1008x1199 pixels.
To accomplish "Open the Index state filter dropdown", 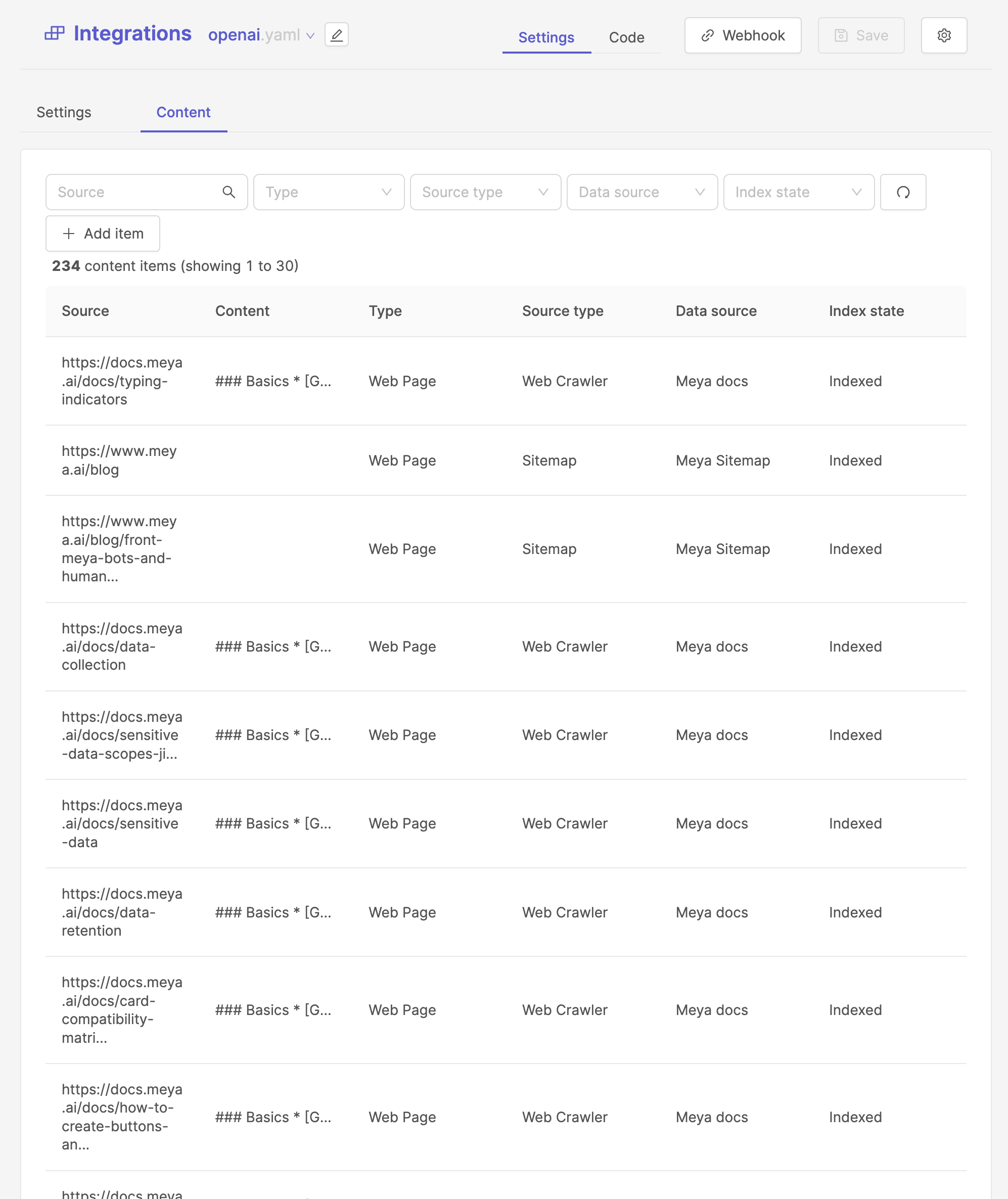I will [798, 192].
